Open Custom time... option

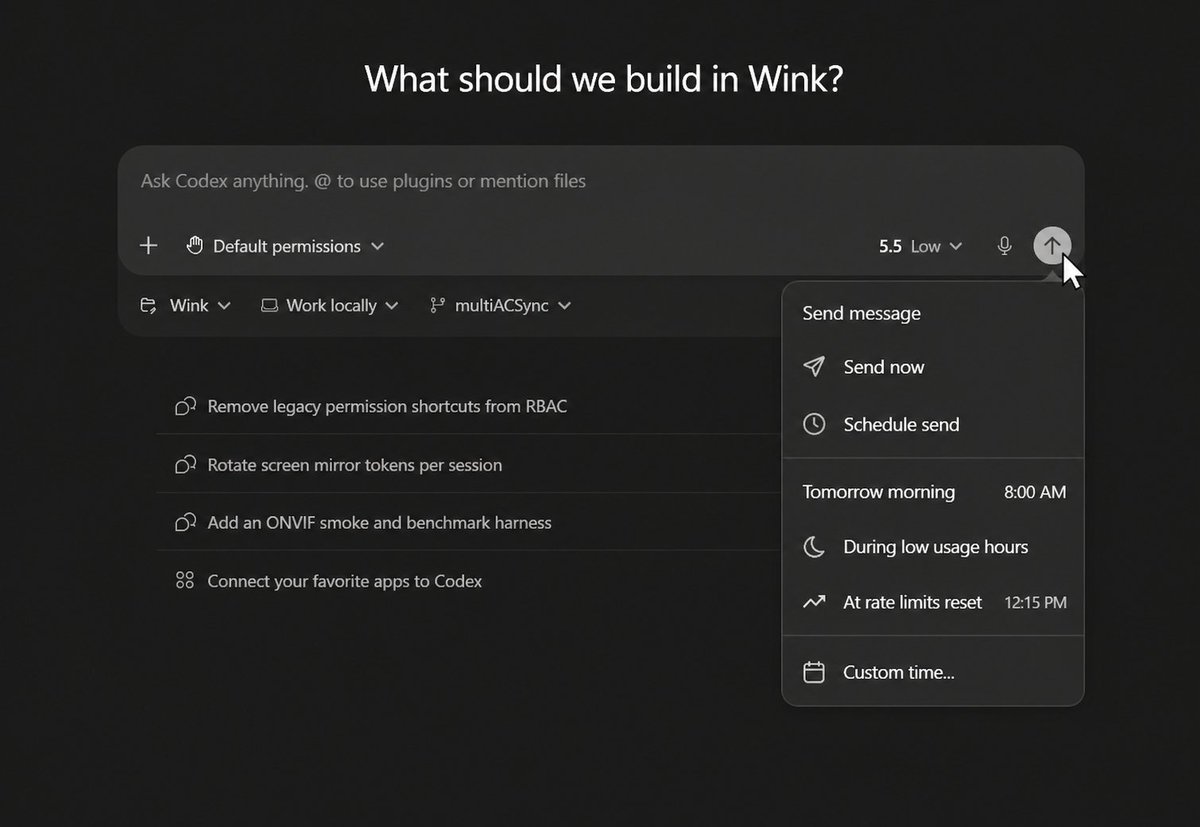(933, 672)
